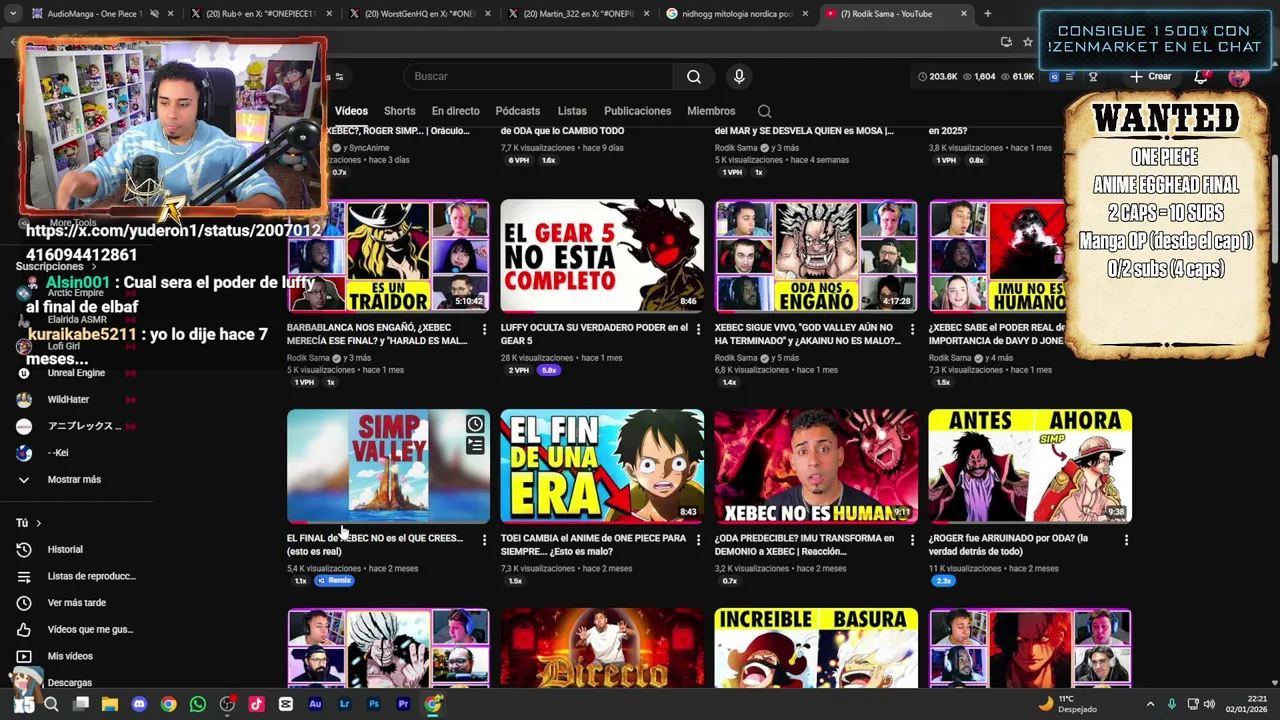Open the Pódcasts channel tab
Screen dimensions: 1280x720
[x=517, y=111]
